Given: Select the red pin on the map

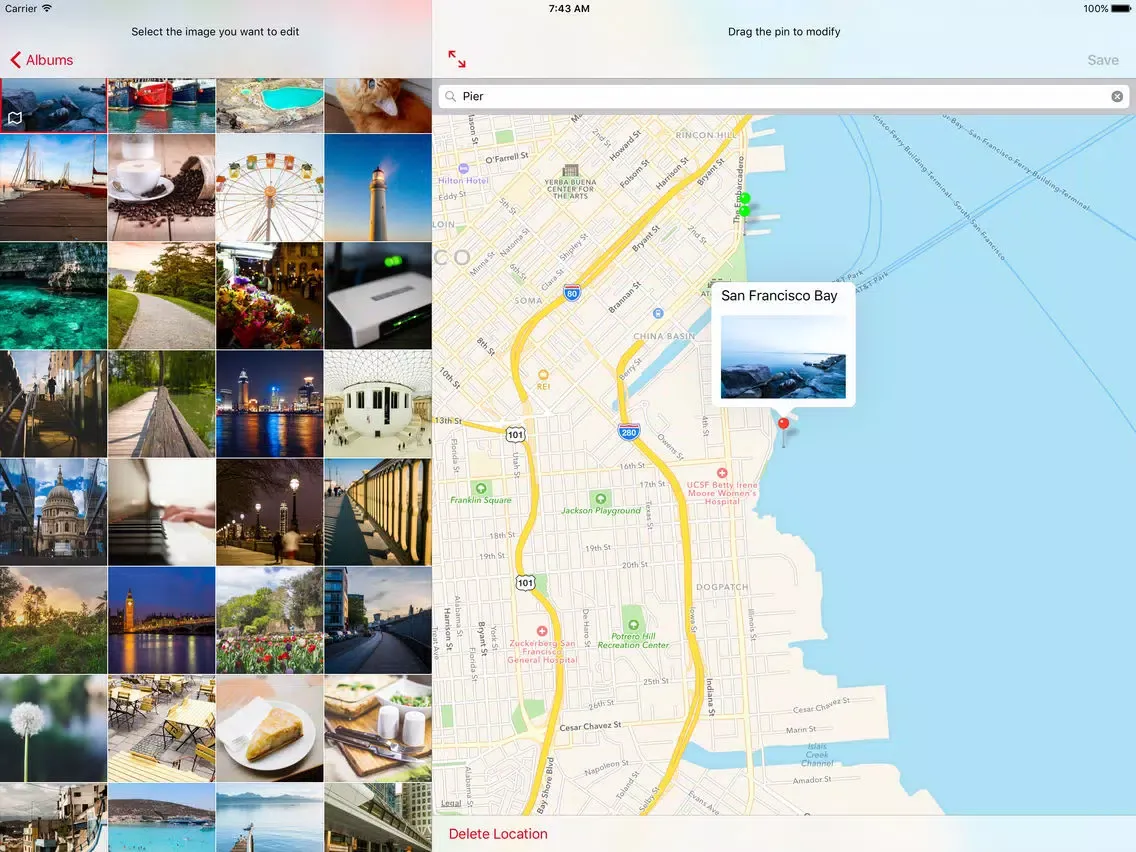Looking at the screenshot, I should point(783,423).
